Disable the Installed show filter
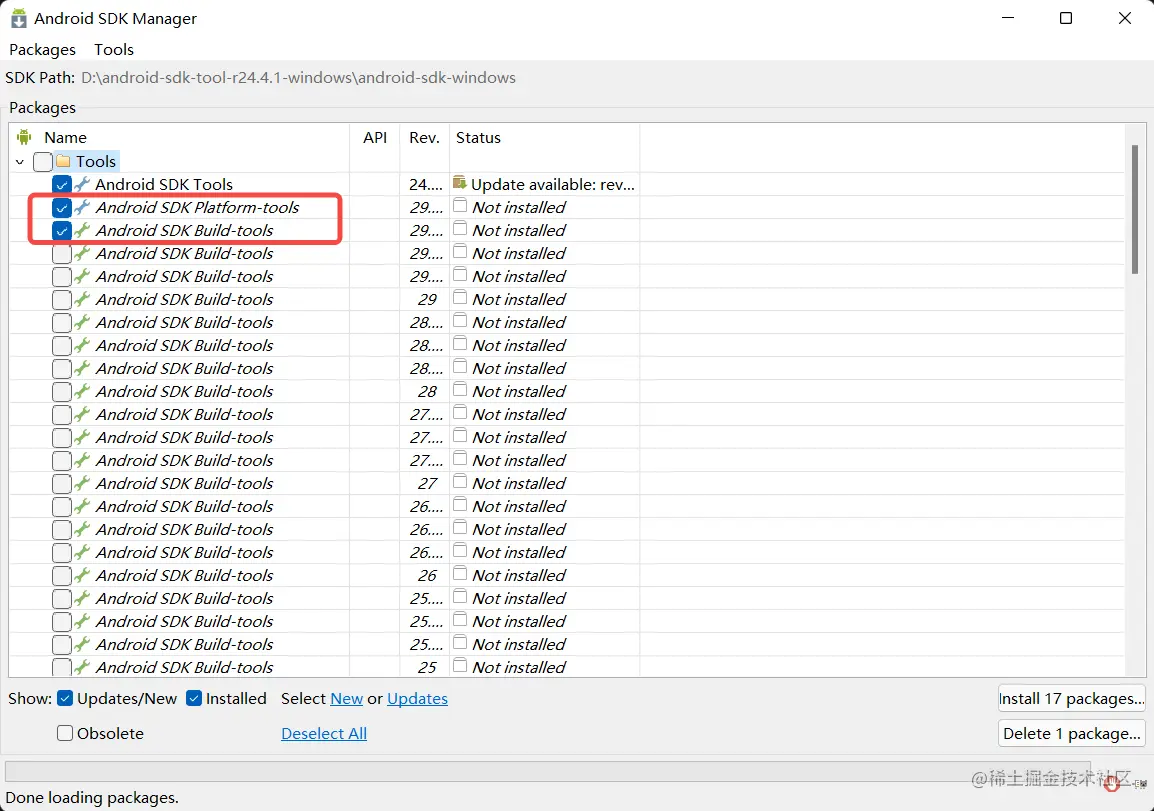This screenshot has height=811, width=1154. 194,698
